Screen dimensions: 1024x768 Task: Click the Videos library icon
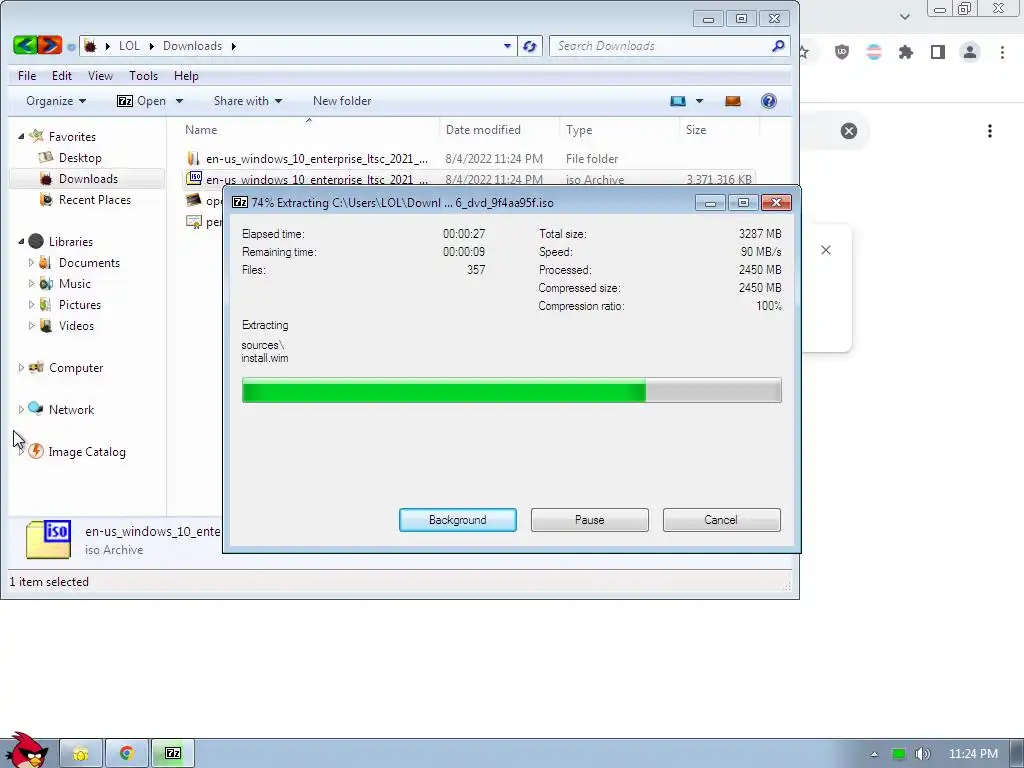[46, 325]
